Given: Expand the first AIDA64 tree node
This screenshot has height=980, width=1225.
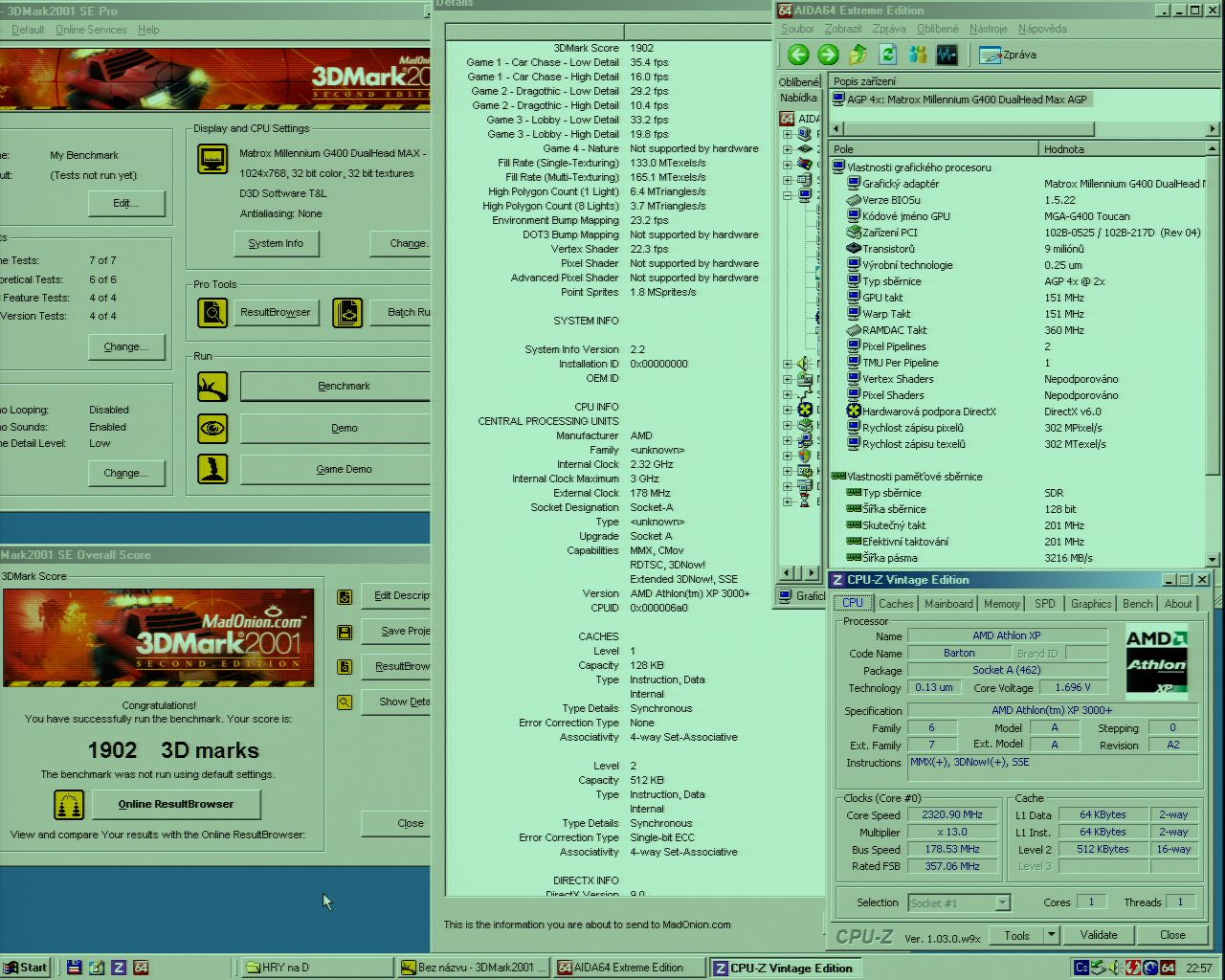Looking at the screenshot, I should click(788, 135).
